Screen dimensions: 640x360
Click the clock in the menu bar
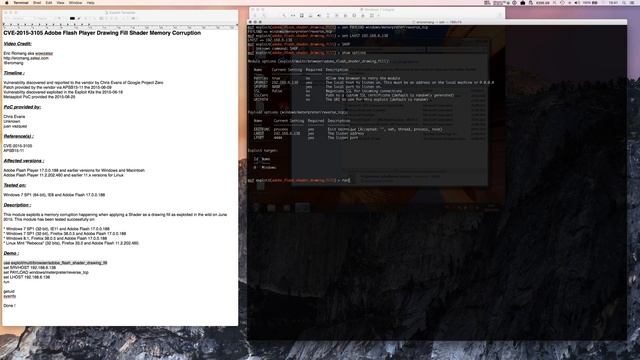[613, 2]
